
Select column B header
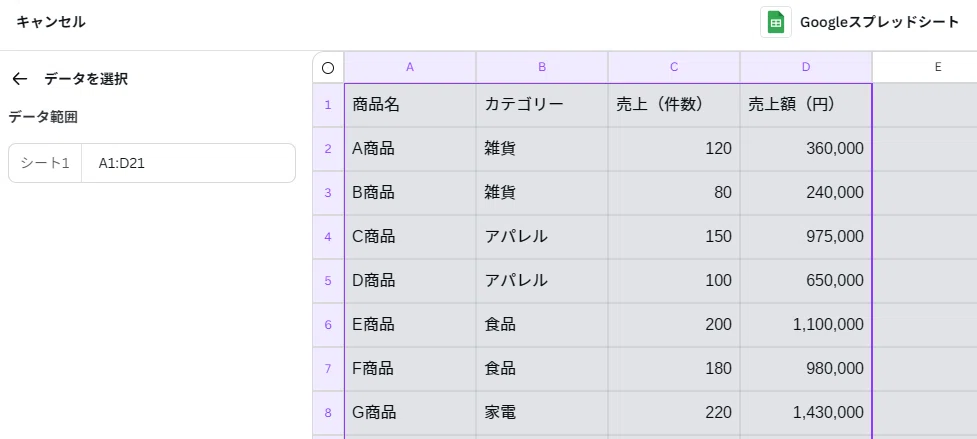[x=542, y=67]
